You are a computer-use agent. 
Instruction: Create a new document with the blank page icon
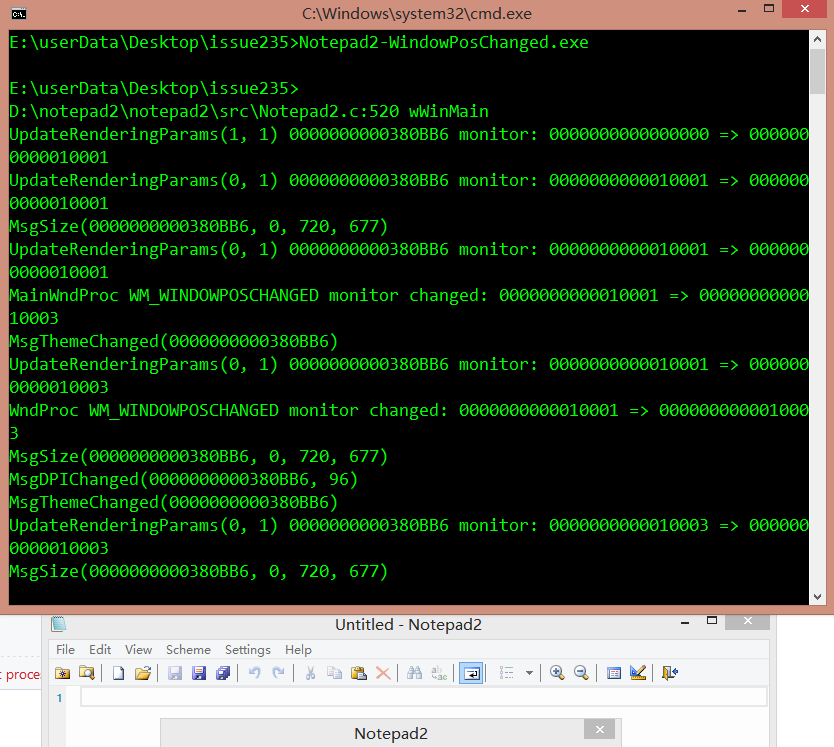click(118, 673)
